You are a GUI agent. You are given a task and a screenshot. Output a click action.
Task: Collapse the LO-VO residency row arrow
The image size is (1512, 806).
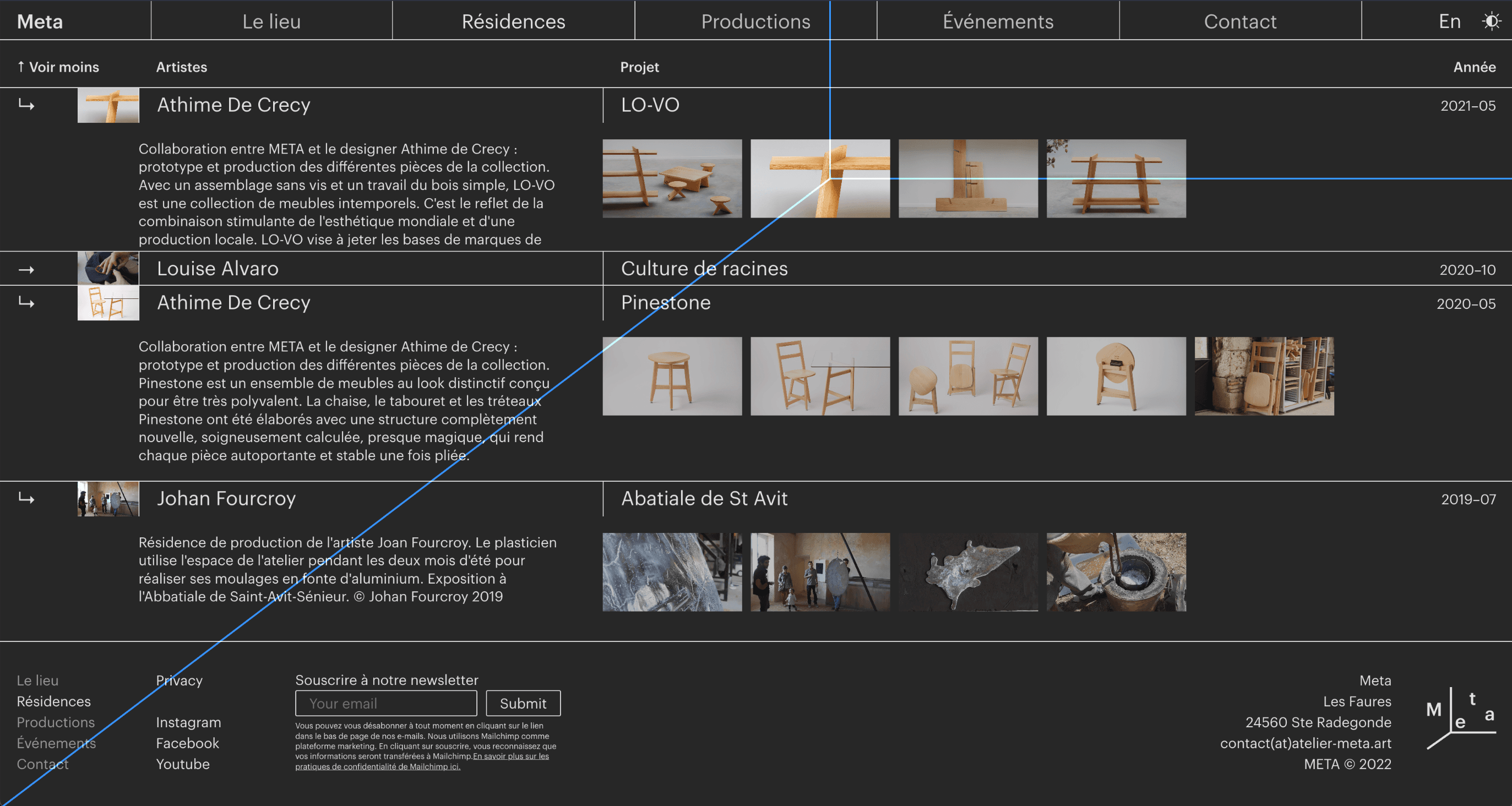26,105
